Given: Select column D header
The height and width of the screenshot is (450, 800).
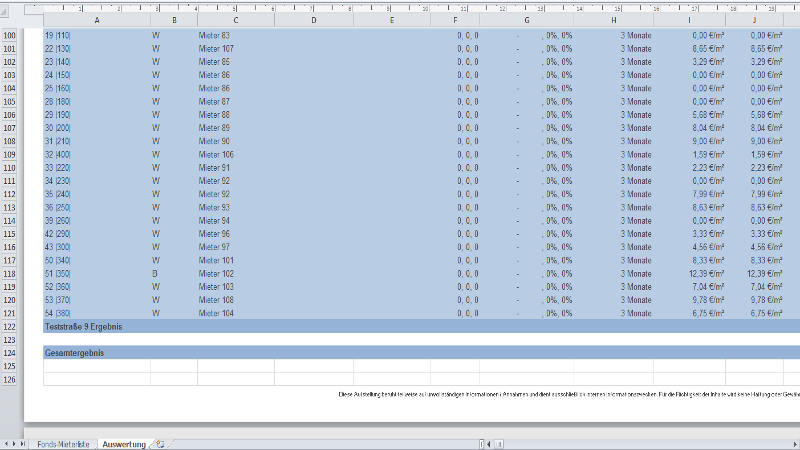Looking at the screenshot, I should tap(314, 20).
